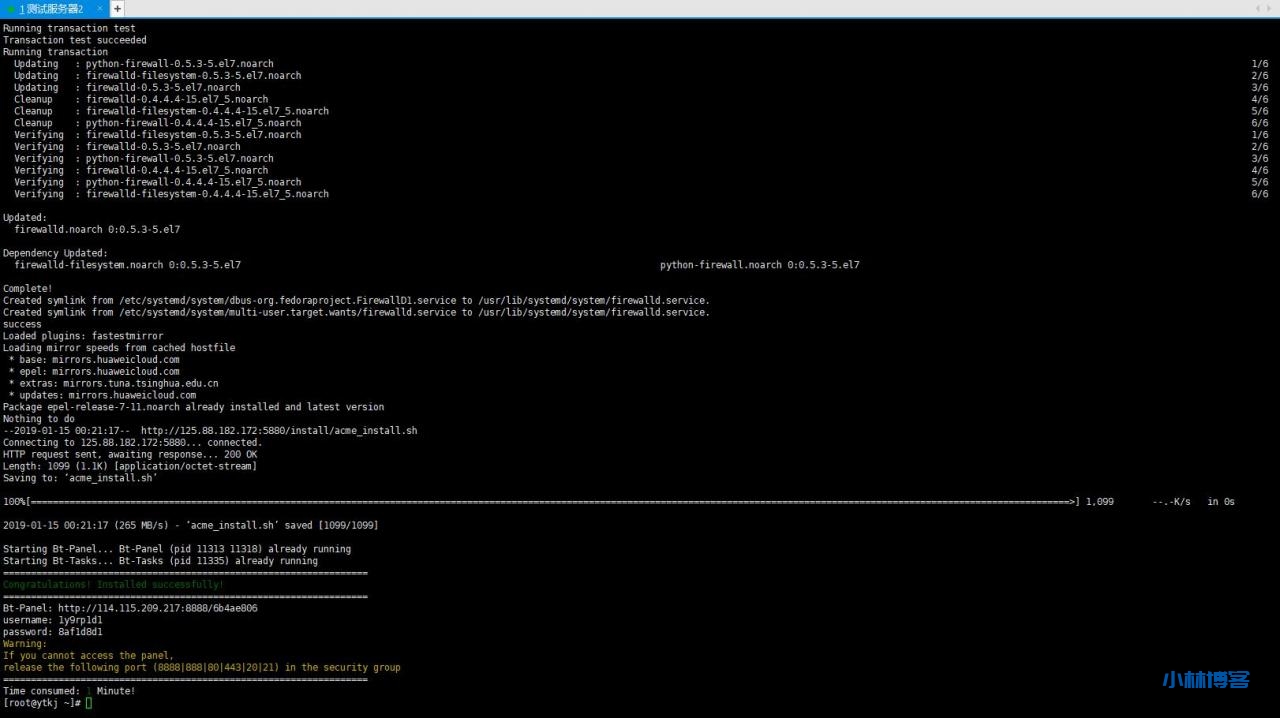Image resolution: width=1280 pixels, height=718 pixels.
Task: Click the password value 8af1d8d1
Action: tap(80, 632)
